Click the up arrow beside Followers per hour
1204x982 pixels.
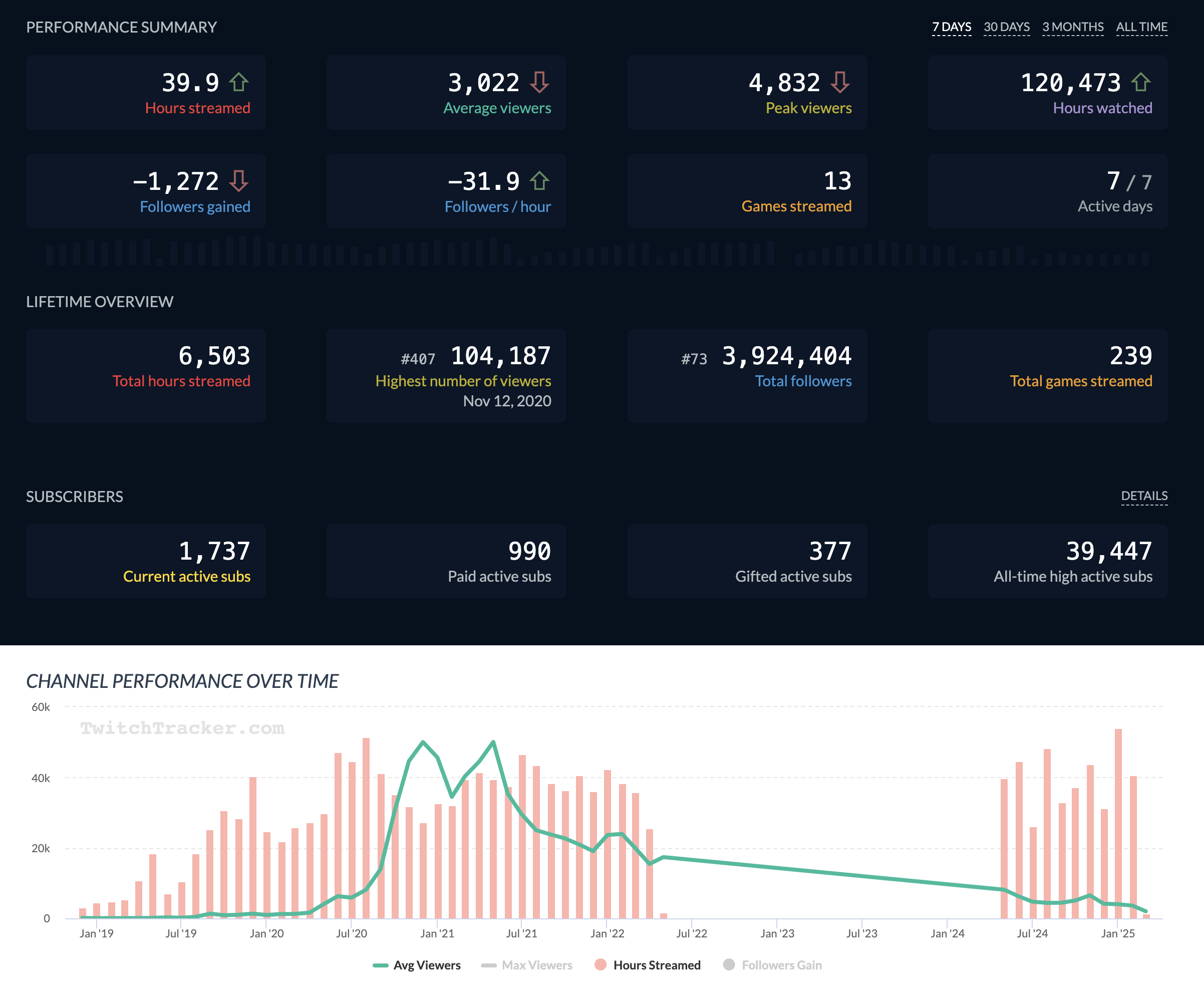click(x=539, y=181)
